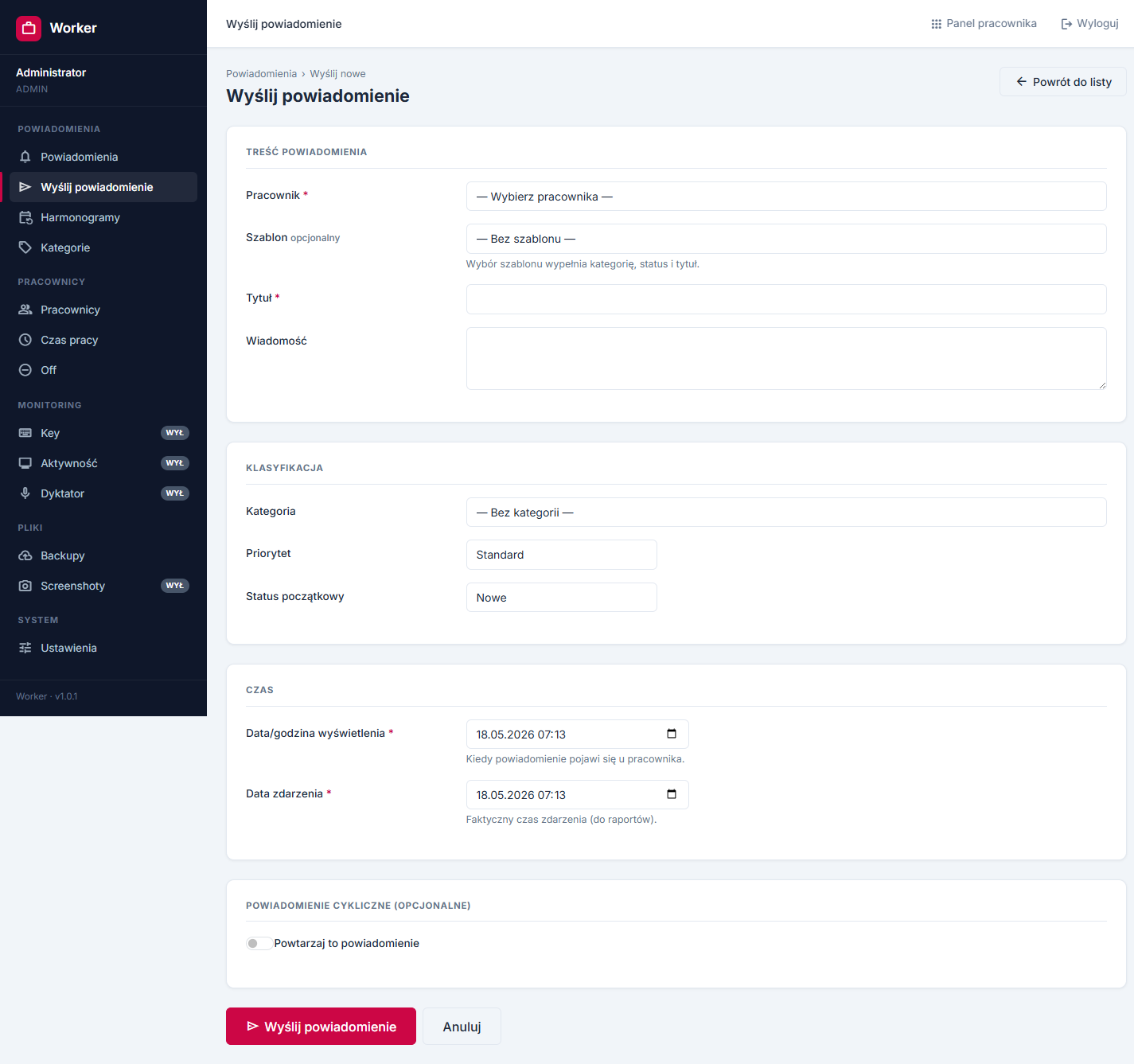Image resolution: width=1134 pixels, height=1064 pixels.
Task: Click the bell icon beside Powiadomienia
Action: (x=25, y=157)
